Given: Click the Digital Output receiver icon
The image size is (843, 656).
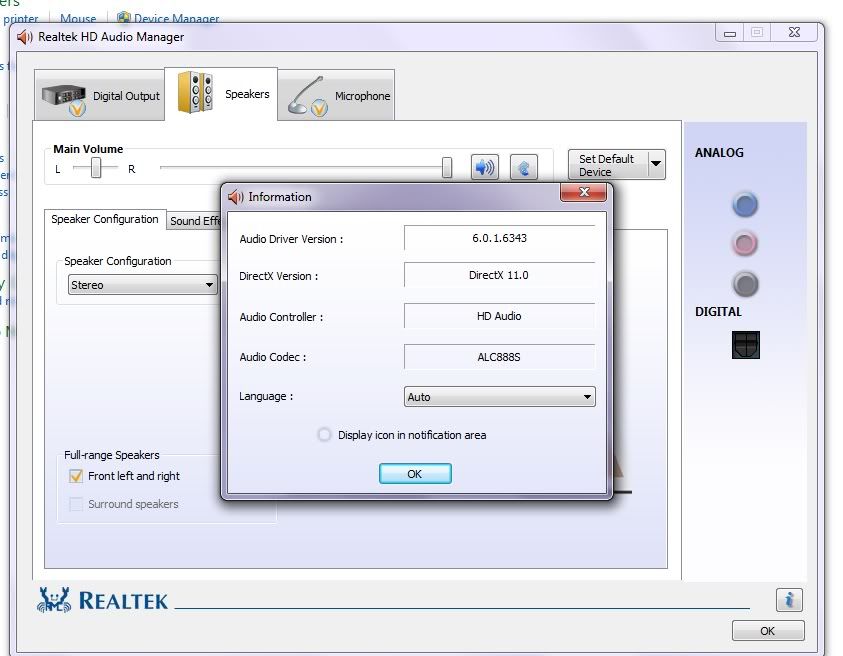Looking at the screenshot, I should [63, 98].
